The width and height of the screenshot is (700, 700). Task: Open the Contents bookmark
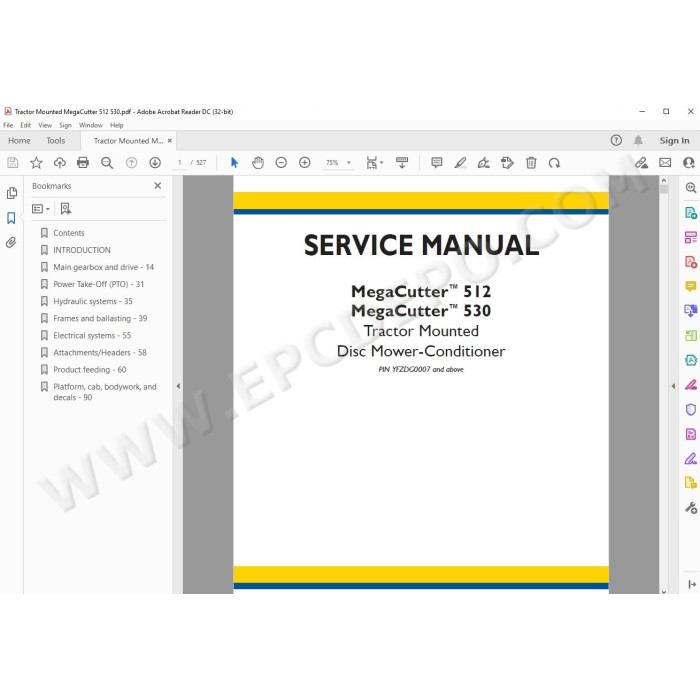click(69, 233)
